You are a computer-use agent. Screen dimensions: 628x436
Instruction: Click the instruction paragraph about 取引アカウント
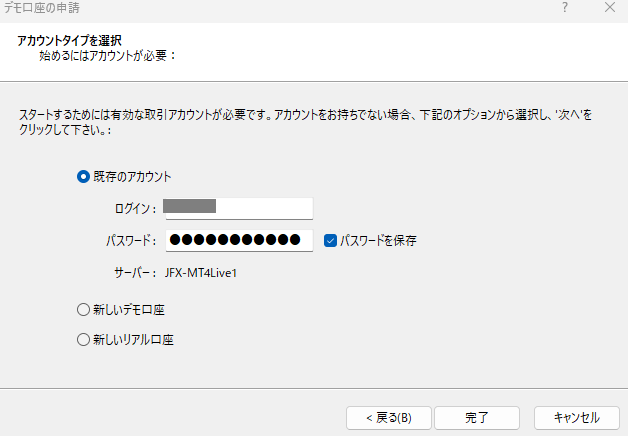tap(305, 122)
